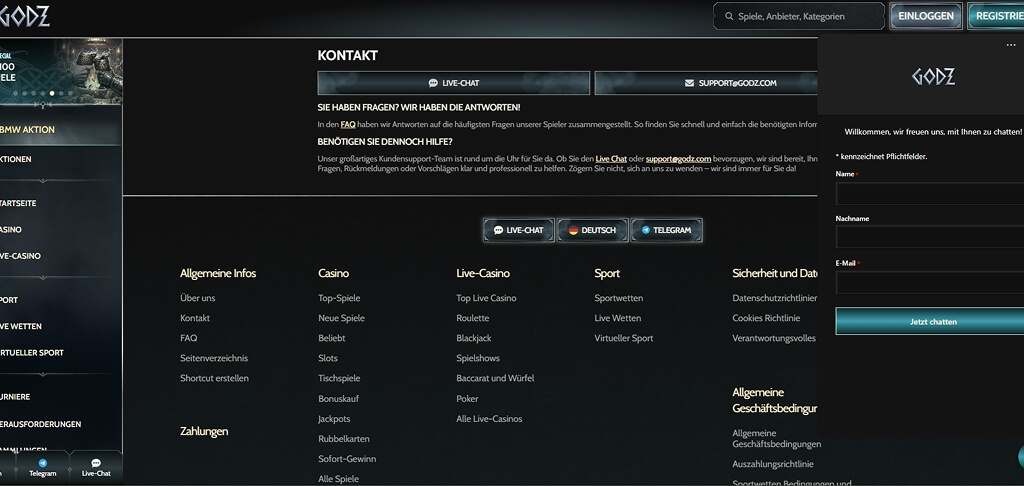Click the large Live-Chat contact button
Image resolution: width=1024 pixels, height=486 pixels.
(x=453, y=83)
